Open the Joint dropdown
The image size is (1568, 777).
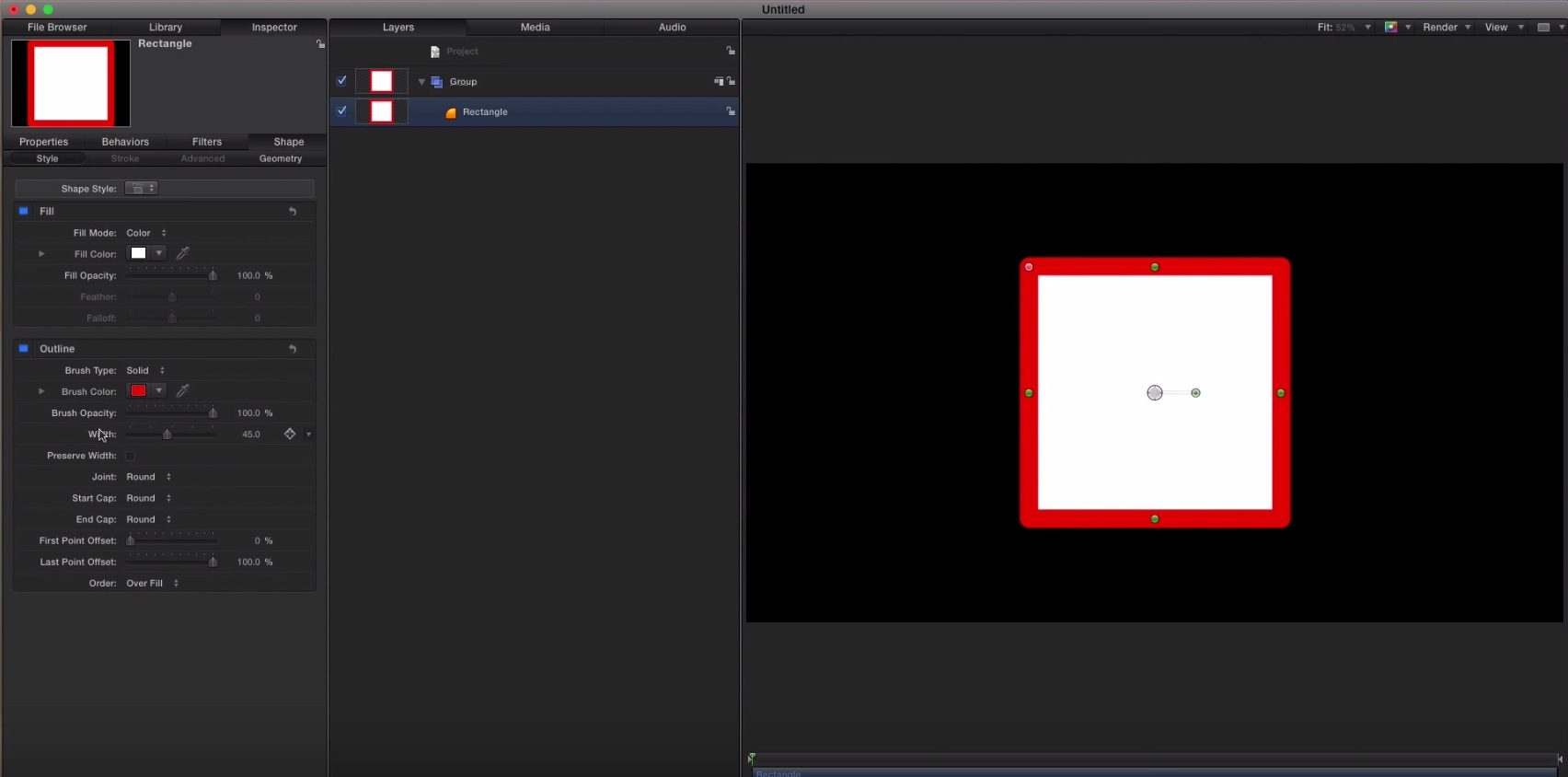tap(149, 477)
